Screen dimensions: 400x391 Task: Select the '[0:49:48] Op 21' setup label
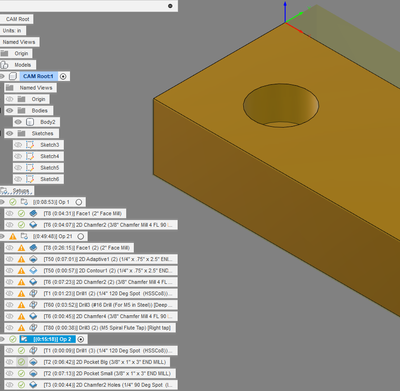52,236
